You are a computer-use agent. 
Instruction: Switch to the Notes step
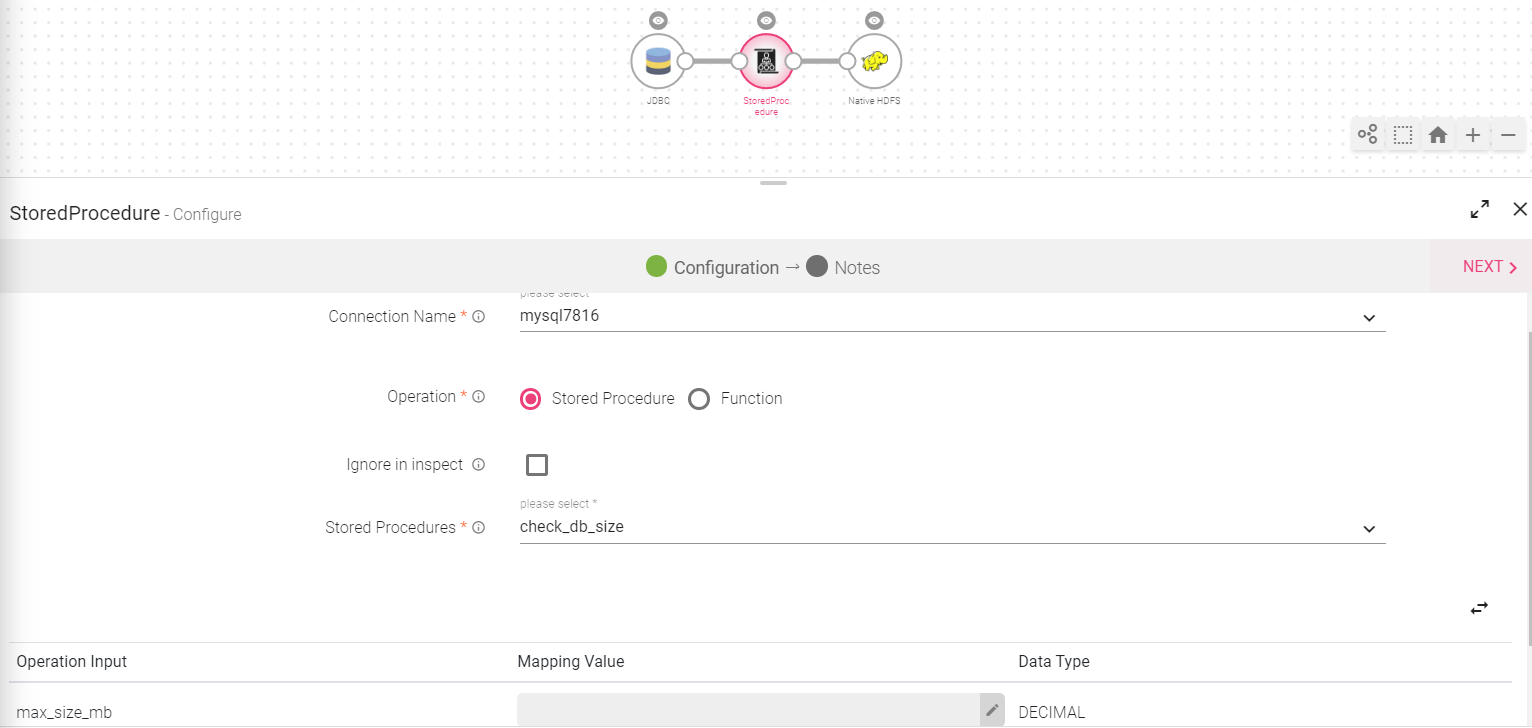pos(843,267)
